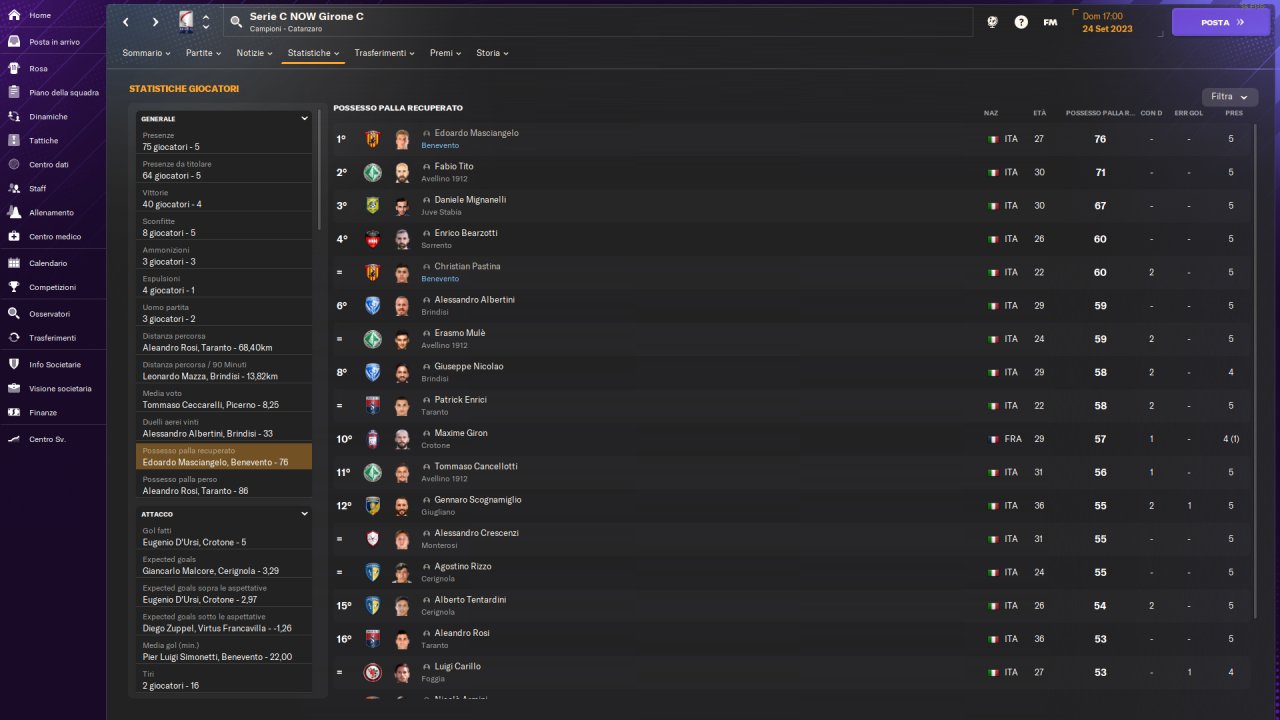Open the Trasferimenti tab menu
Image resolution: width=1280 pixels, height=720 pixels.
pos(386,53)
